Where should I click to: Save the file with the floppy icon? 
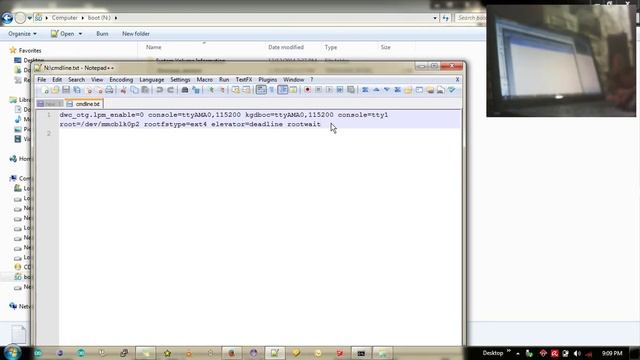(66, 90)
